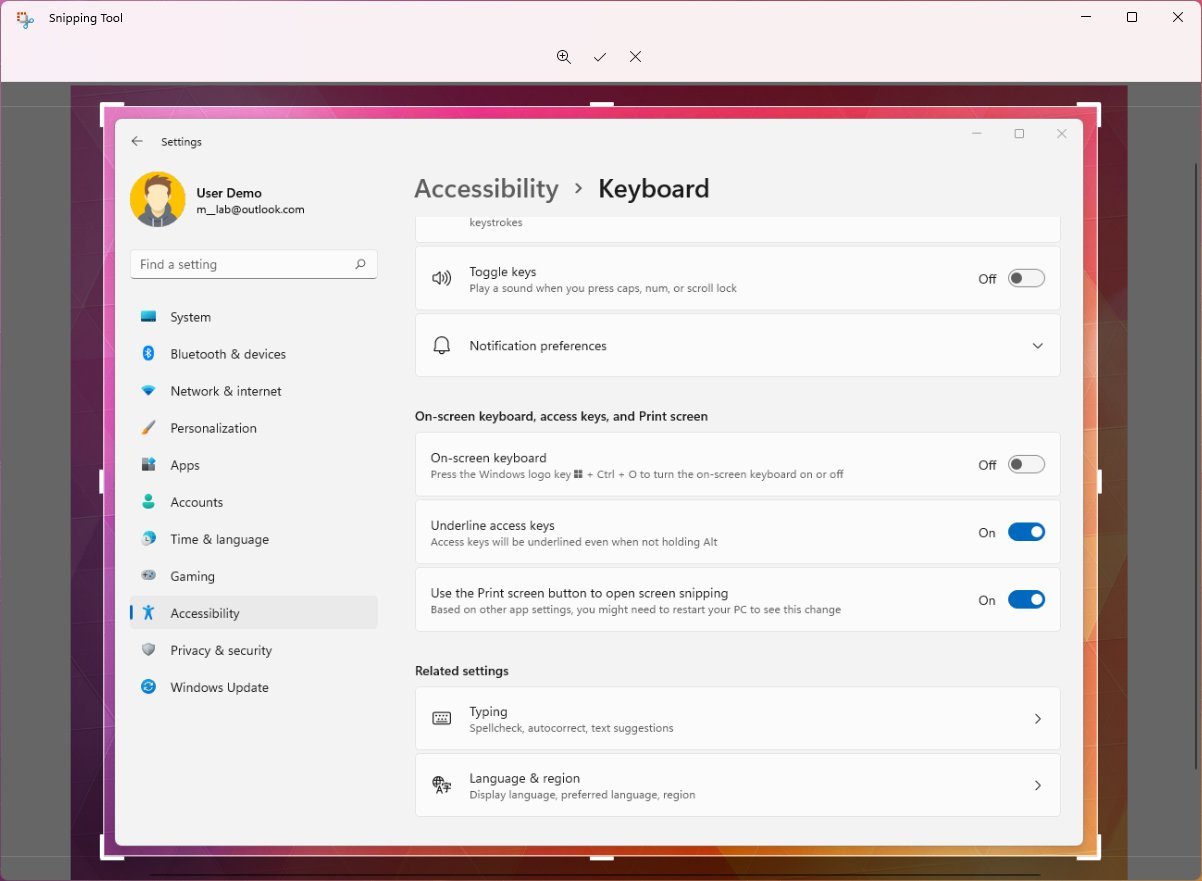Image resolution: width=1202 pixels, height=881 pixels.
Task: Confirm the snip with the checkmark
Action: (600, 57)
